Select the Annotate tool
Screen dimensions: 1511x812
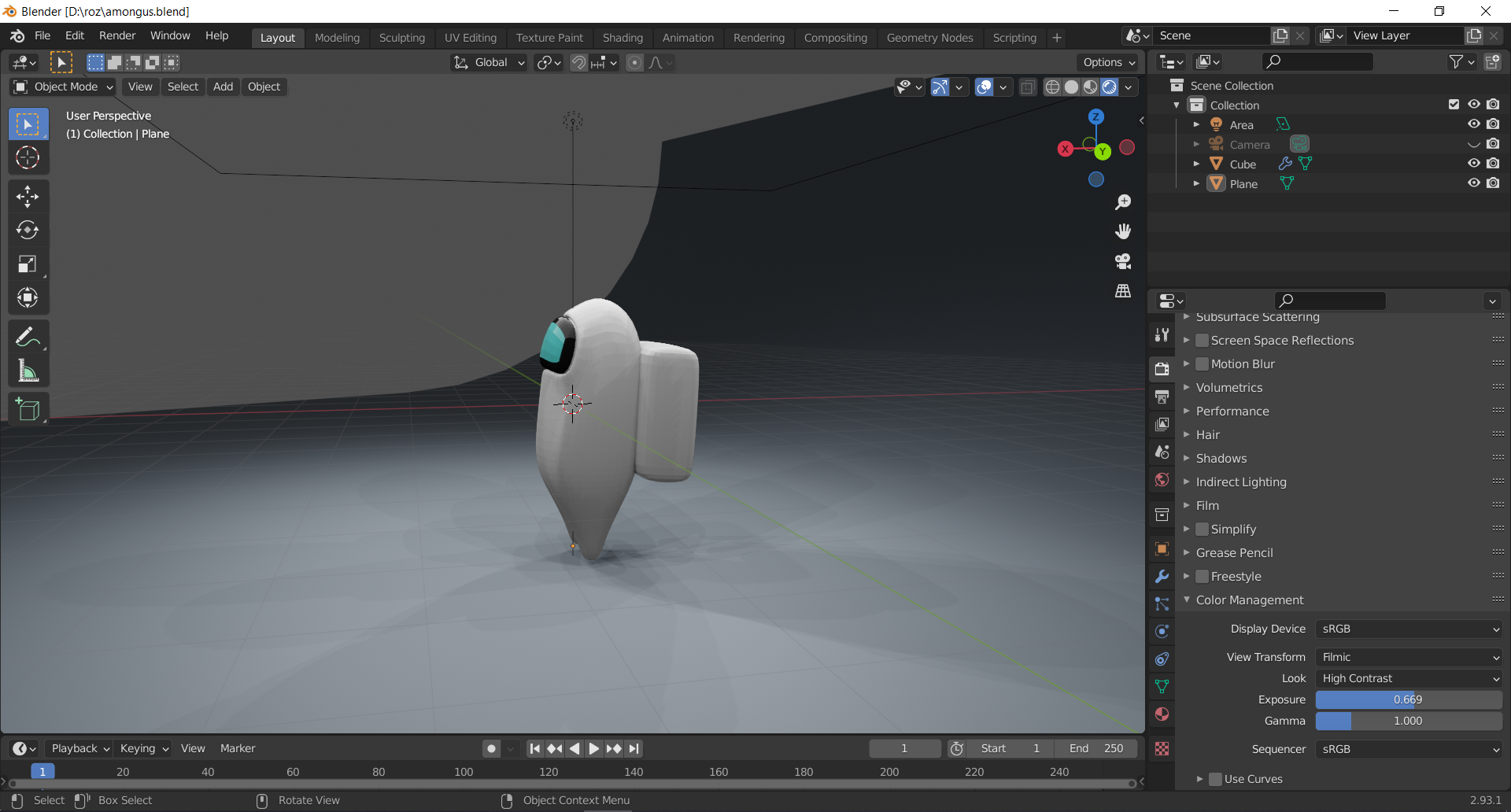28,337
